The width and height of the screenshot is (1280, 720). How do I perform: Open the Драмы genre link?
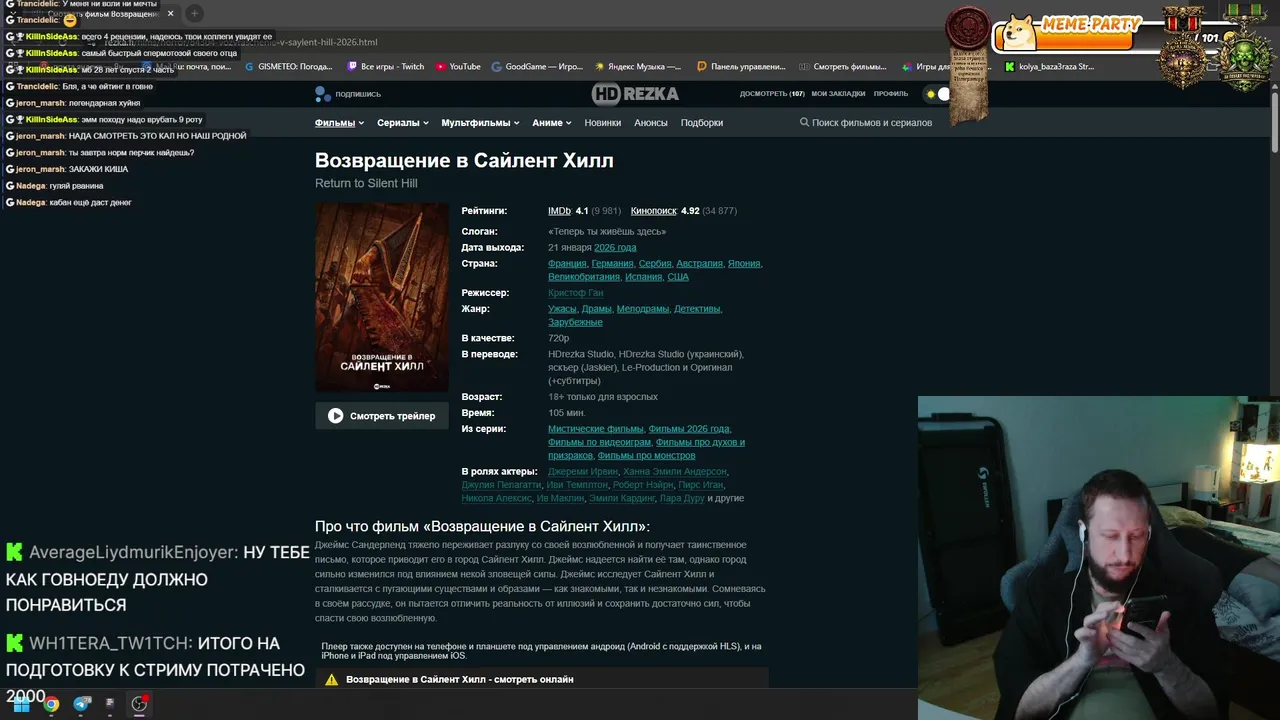pos(597,309)
